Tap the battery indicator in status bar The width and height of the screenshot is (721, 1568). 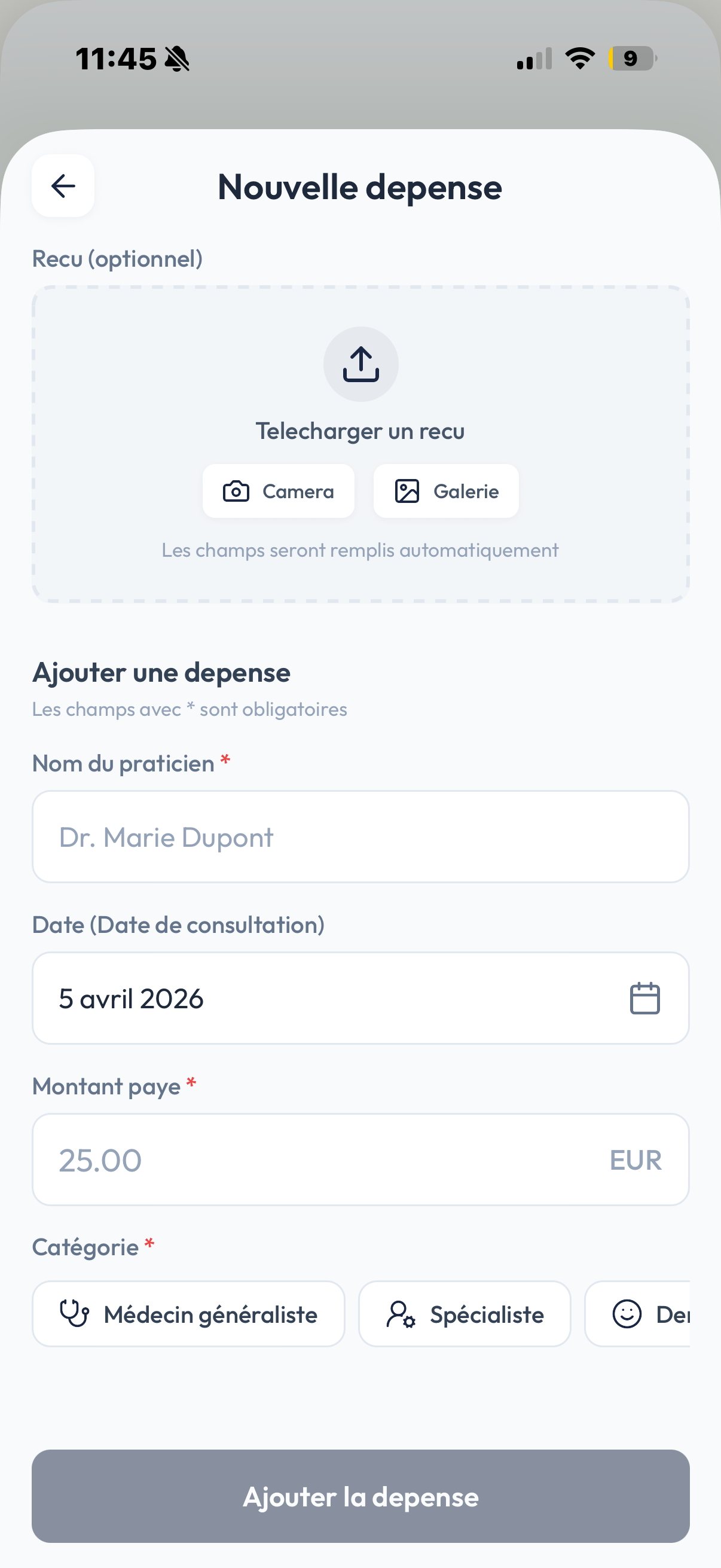(x=632, y=59)
